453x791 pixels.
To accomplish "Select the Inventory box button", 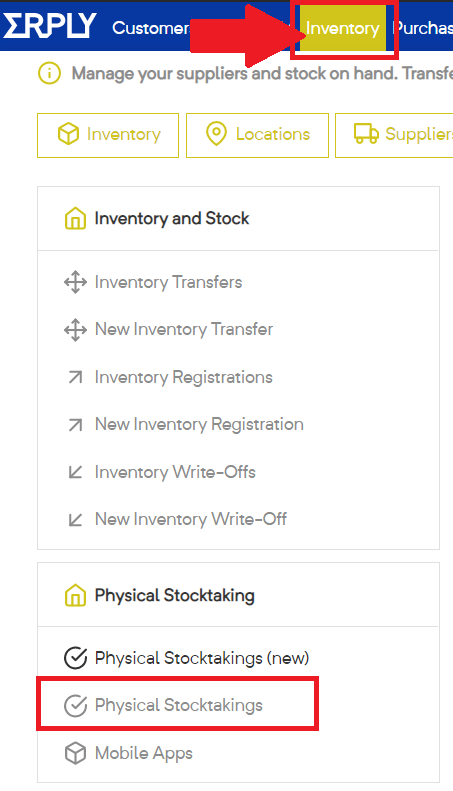I will coord(108,135).
